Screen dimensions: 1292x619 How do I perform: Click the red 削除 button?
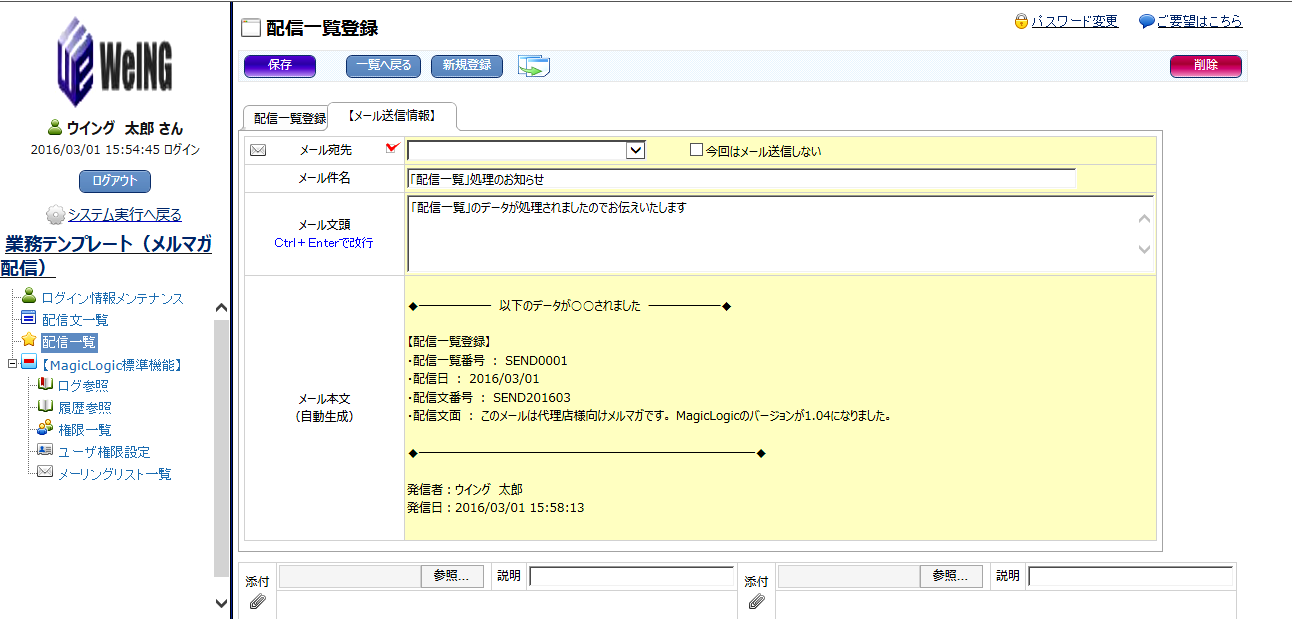tap(1205, 66)
